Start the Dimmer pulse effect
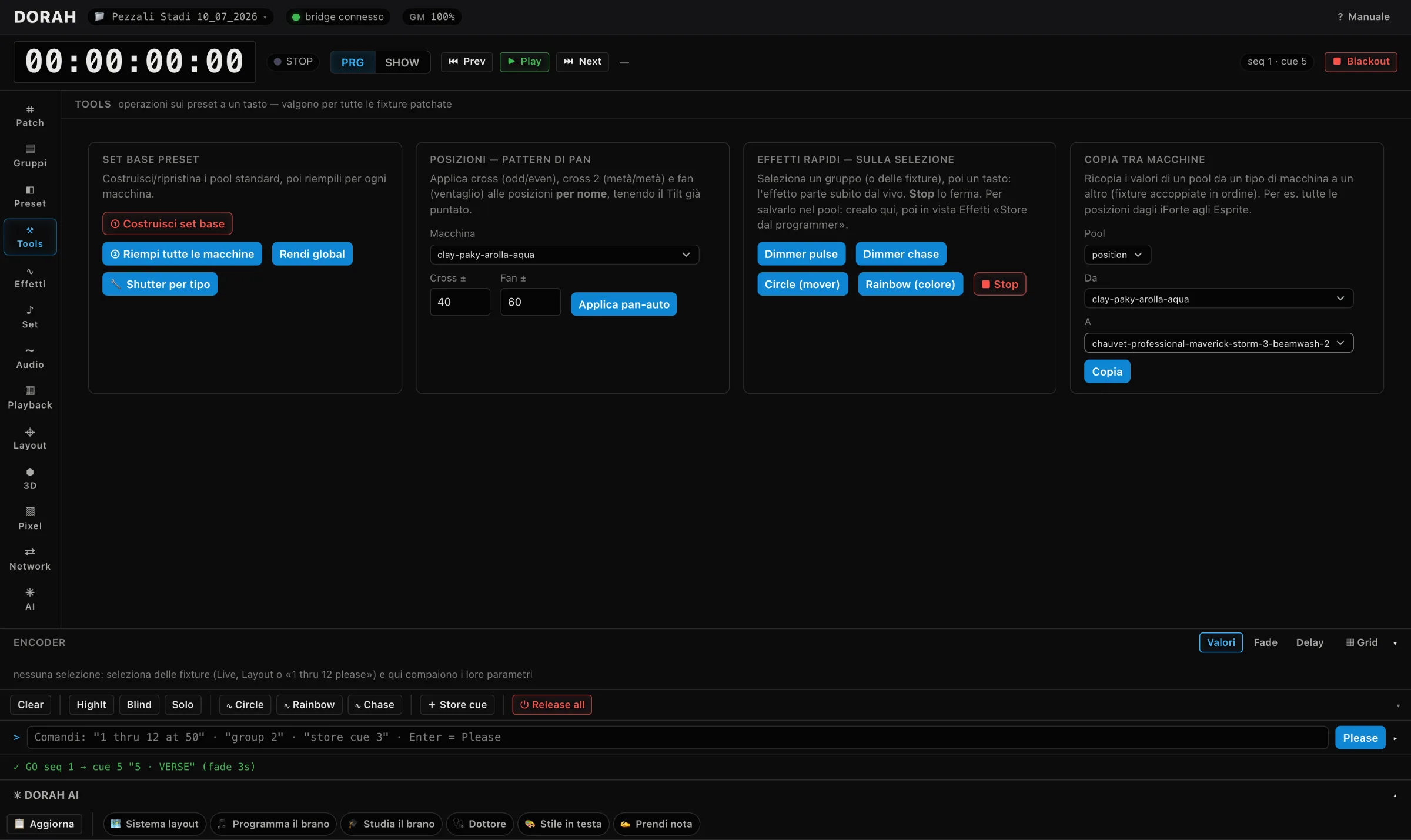The width and height of the screenshot is (1411, 840). (x=801, y=254)
